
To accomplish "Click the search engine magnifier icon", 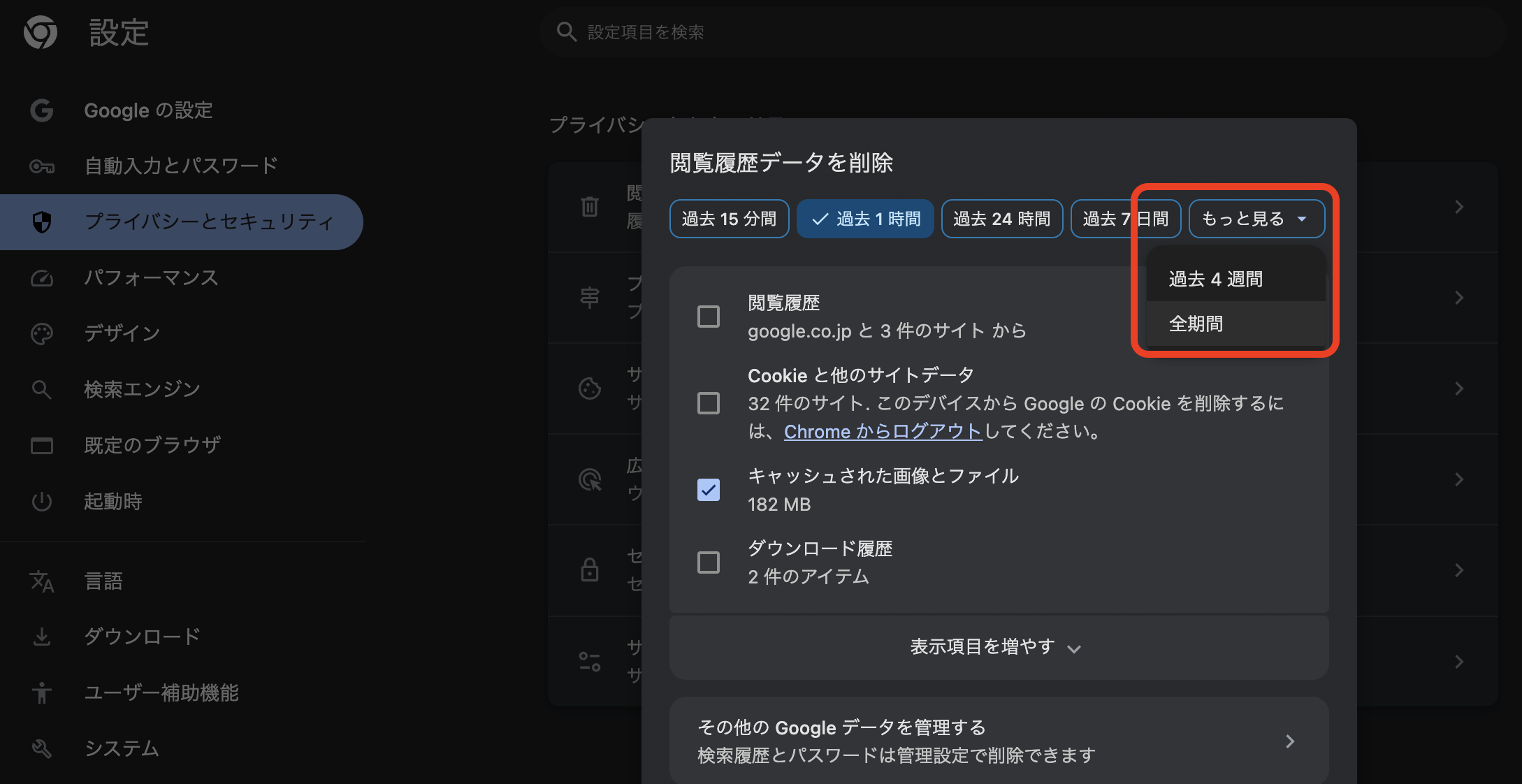I will pyautogui.click(x=42, y=389).
